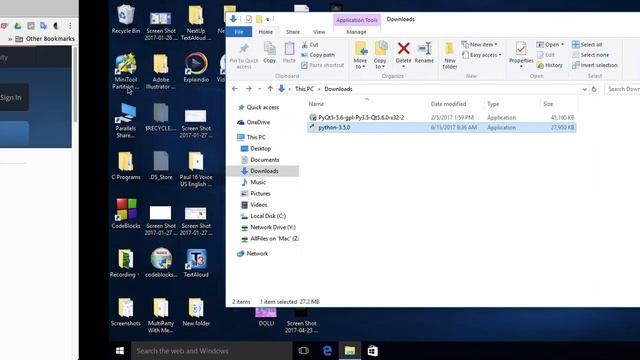
Task: Click Copy path in the ribbon
Action: click(x=318, y=55)
